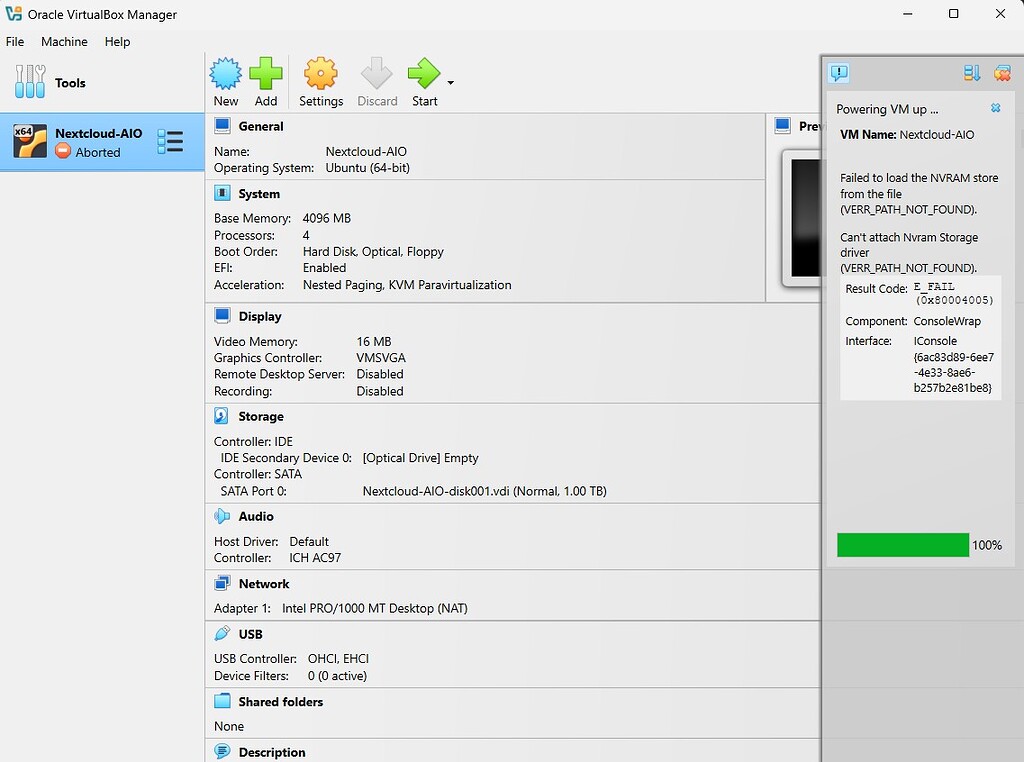Open the Machine menu
Screen dimensions: 1024x762
pyautogui.click(x=64, y=42)
